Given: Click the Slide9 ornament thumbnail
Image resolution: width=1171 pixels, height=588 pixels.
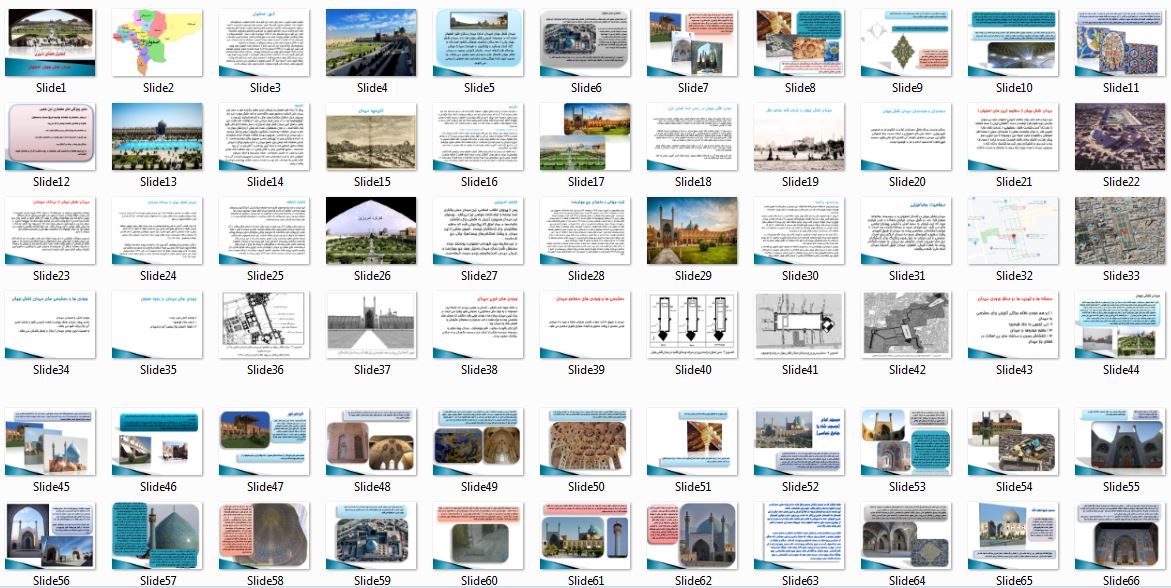Looking at the screenshot, I should (906, 43).
